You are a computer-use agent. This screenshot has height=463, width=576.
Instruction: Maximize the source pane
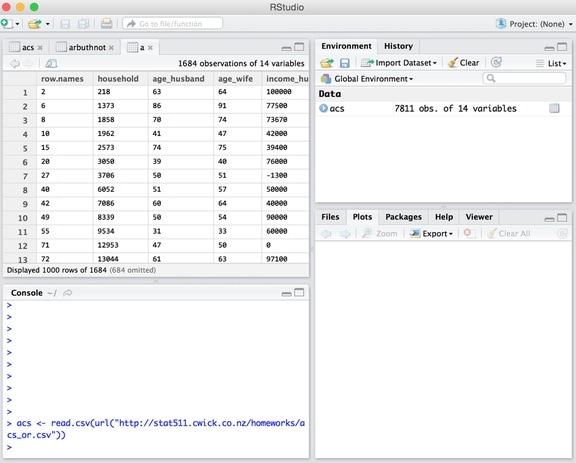[299, 47]
